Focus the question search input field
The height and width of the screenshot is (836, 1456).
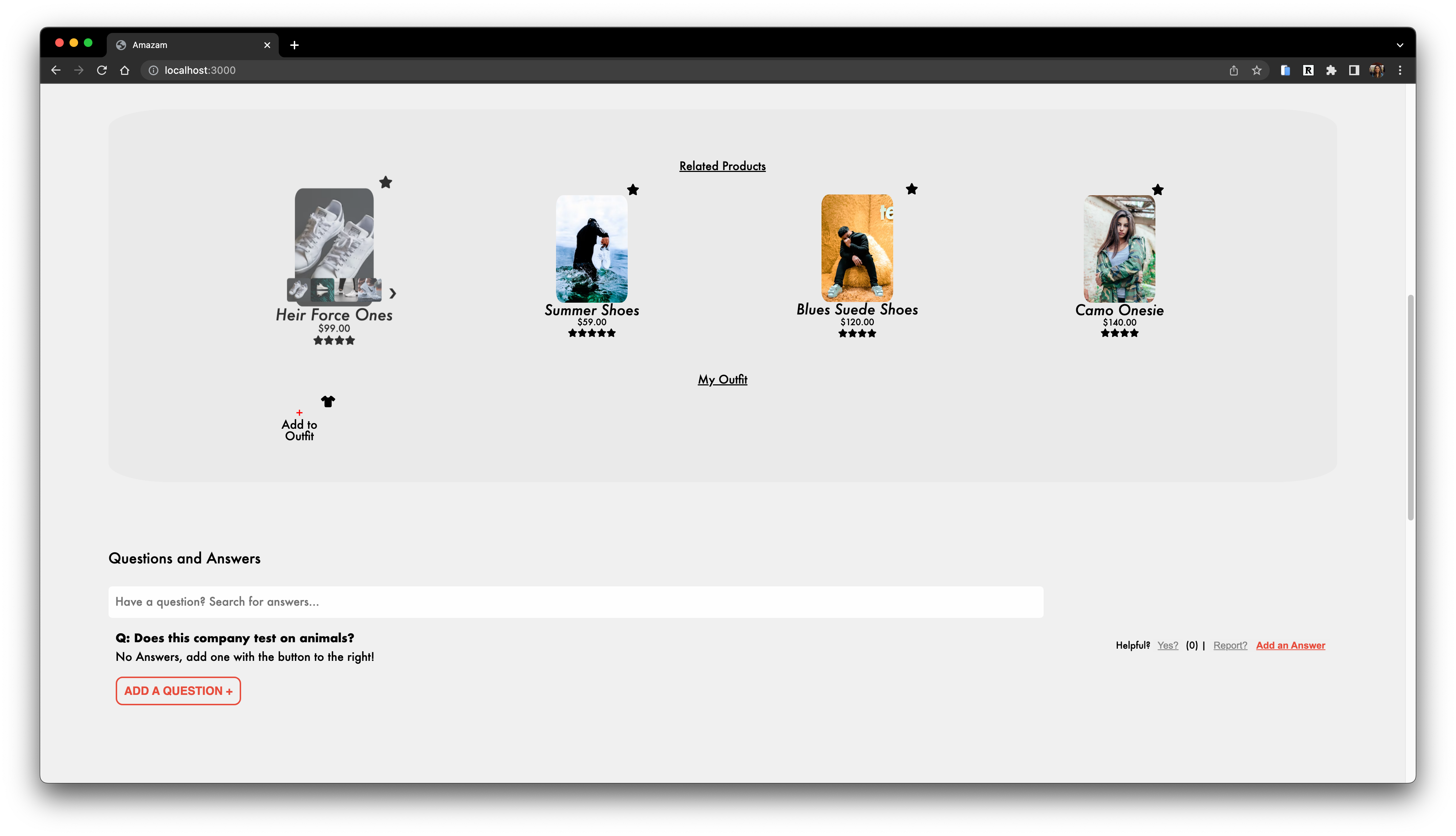pos(575,602)
